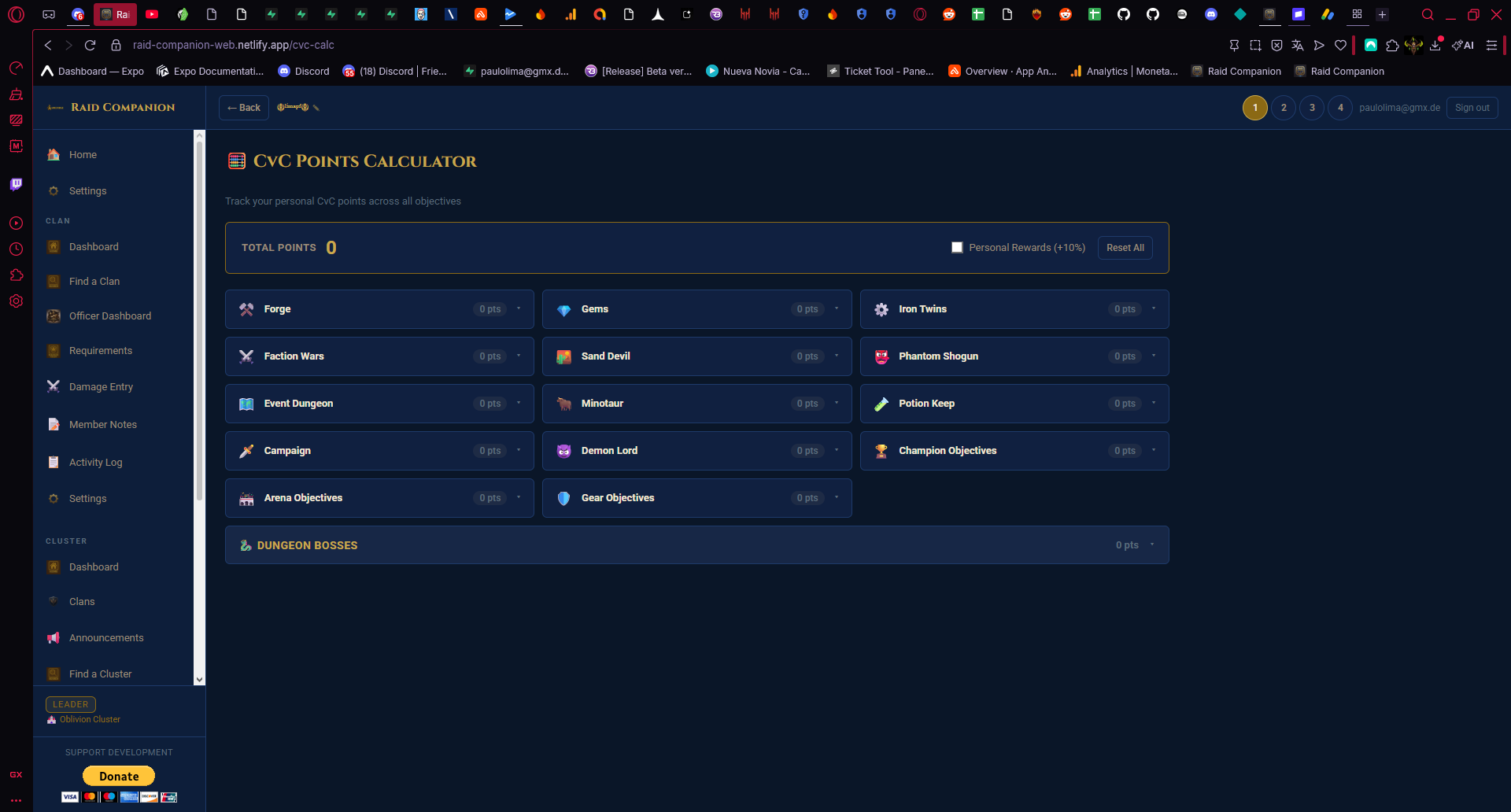Screen dimensions: 1511x812
Task: Click the Dungeon Bosses dragon icon
Action: (x=246, y=545)
